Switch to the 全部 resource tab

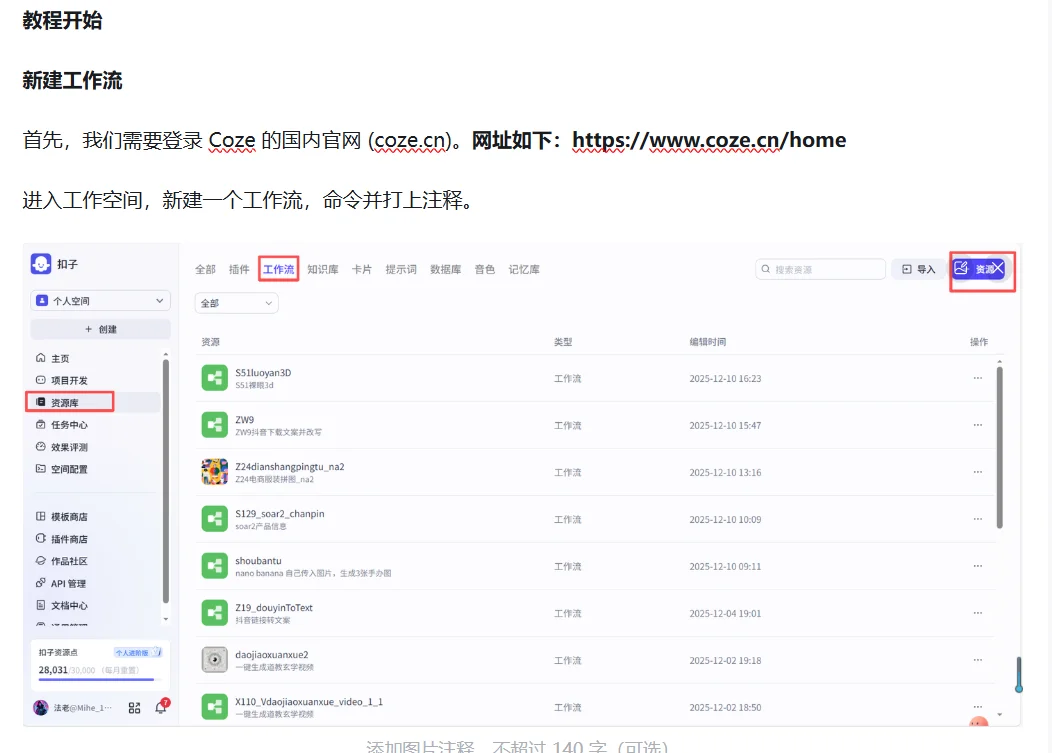[x=205, y=269]
